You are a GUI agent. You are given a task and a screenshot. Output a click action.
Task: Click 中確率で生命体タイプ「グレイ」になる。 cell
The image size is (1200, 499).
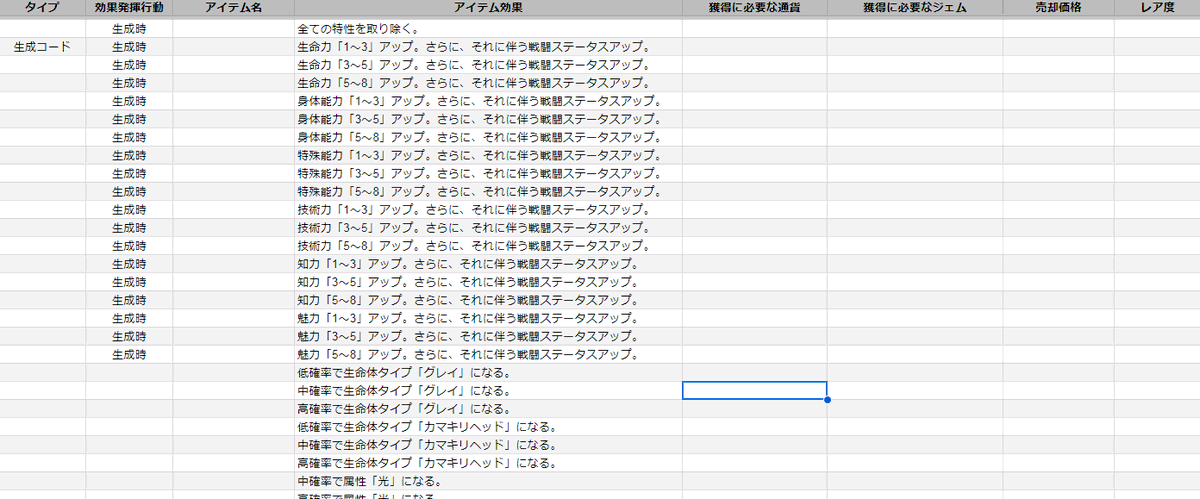pyautogui.click(x=488, y=390)
